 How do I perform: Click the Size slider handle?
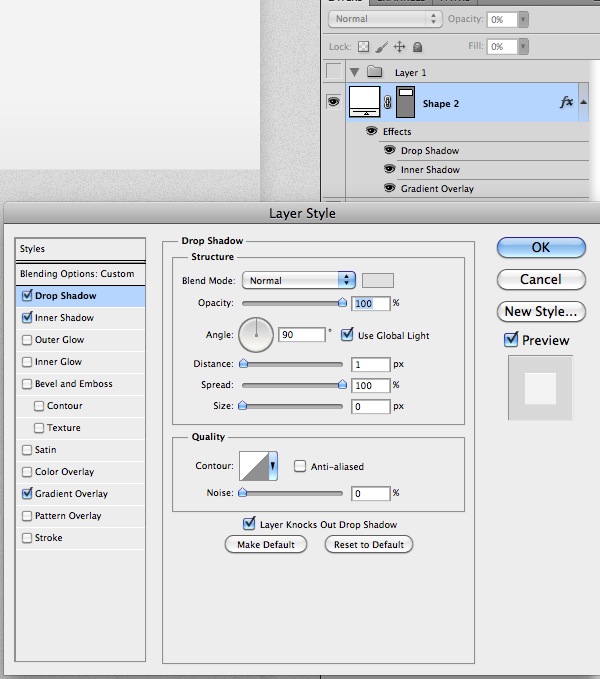click(x=243, y=405)
